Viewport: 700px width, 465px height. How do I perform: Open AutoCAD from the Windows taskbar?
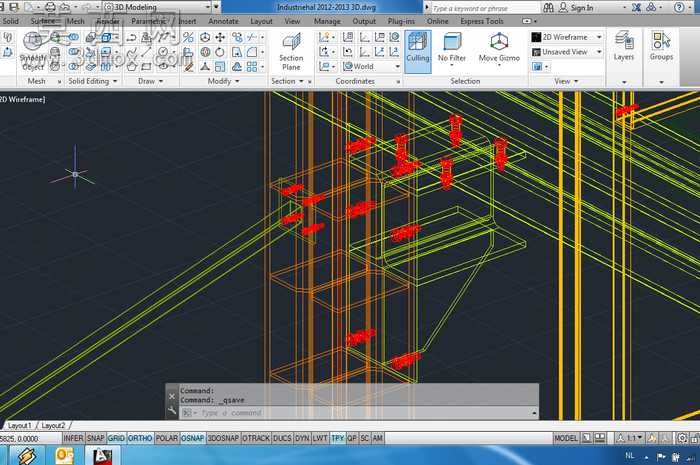click(x=102, y=456)
